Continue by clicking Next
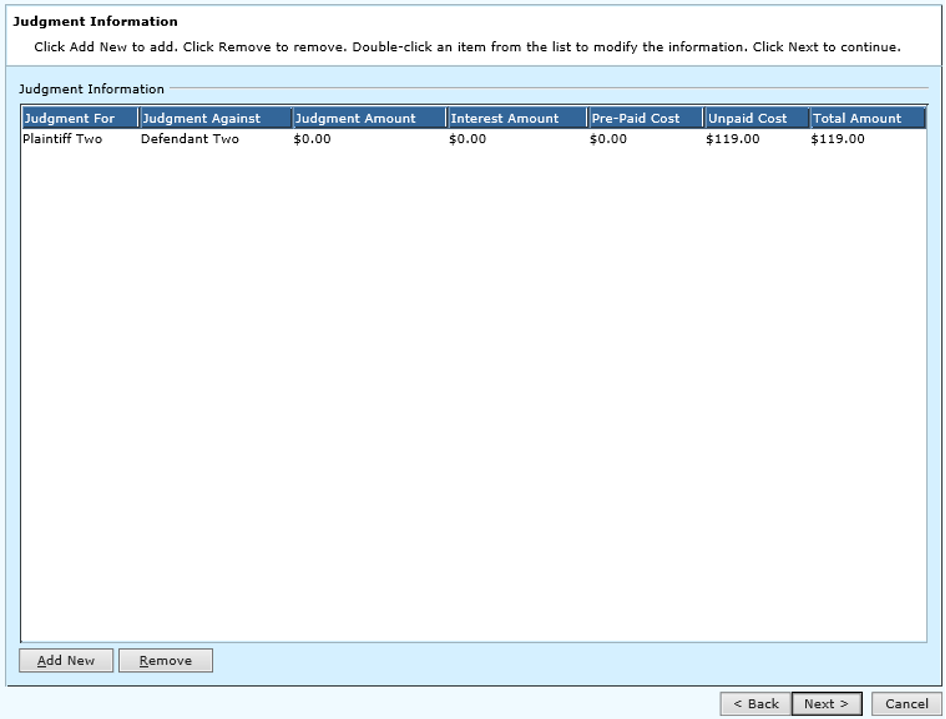 826,704
